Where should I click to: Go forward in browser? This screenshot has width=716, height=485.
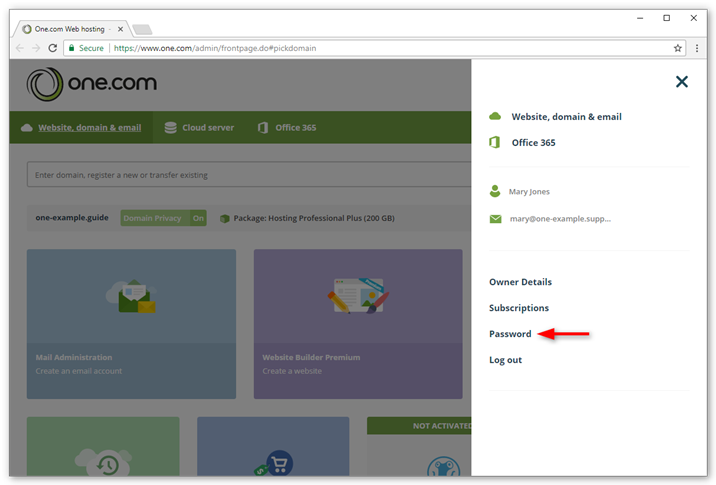(x=36, y=48)
